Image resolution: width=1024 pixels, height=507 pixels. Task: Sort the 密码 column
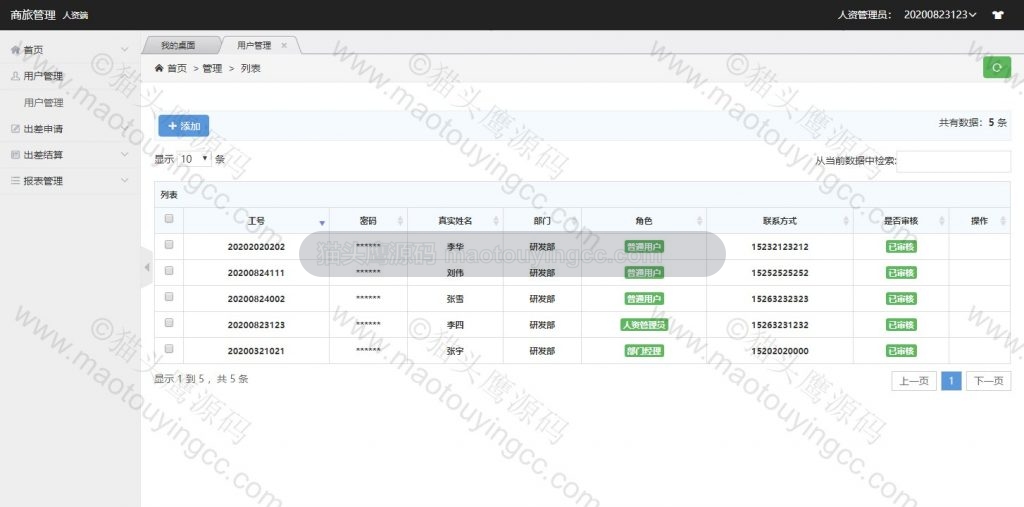click(x=400, y=221)
